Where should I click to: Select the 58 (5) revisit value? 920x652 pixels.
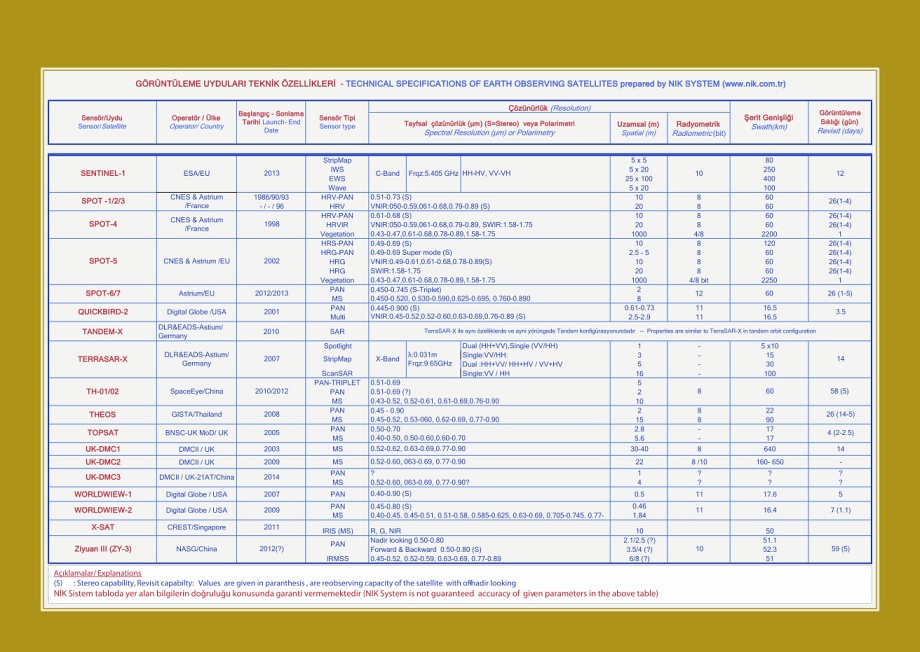click(840, 391)
